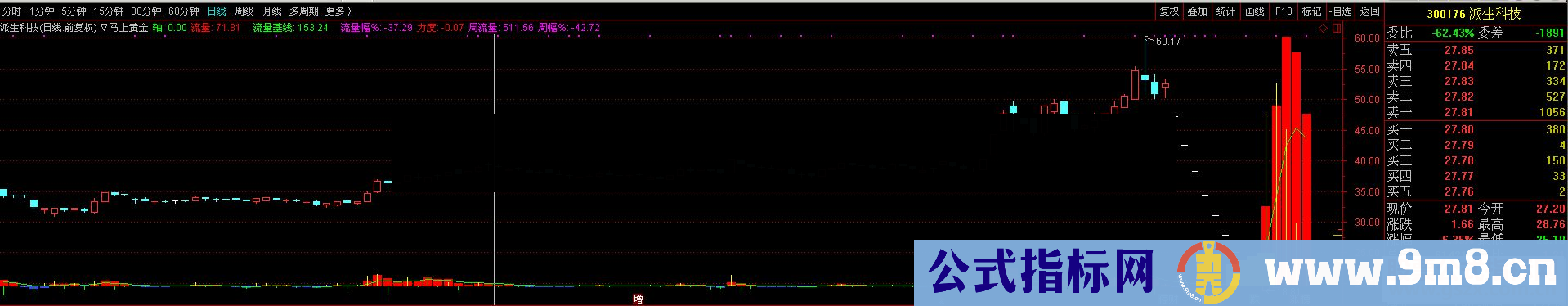This screenshot has height=306, width=1568.
Task: Click the 标记 mark button
Action: pos(1311,11)
